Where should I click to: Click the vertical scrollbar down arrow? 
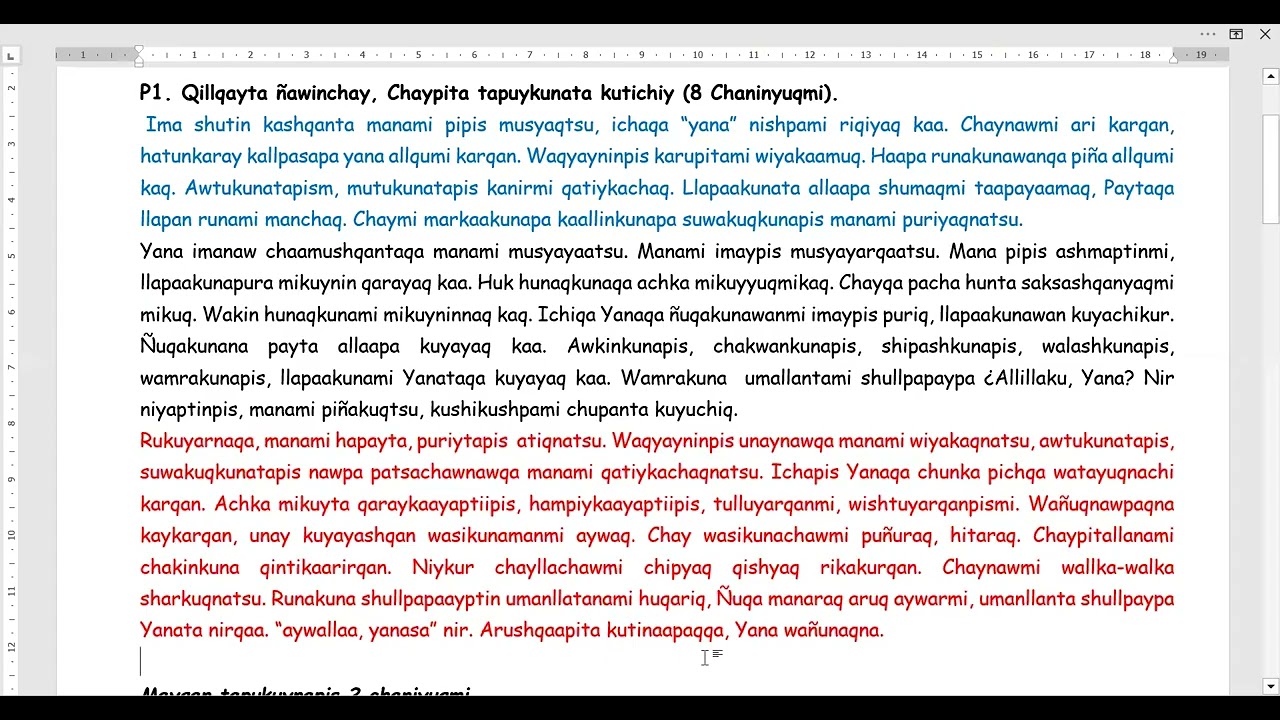click(1271, 686)
